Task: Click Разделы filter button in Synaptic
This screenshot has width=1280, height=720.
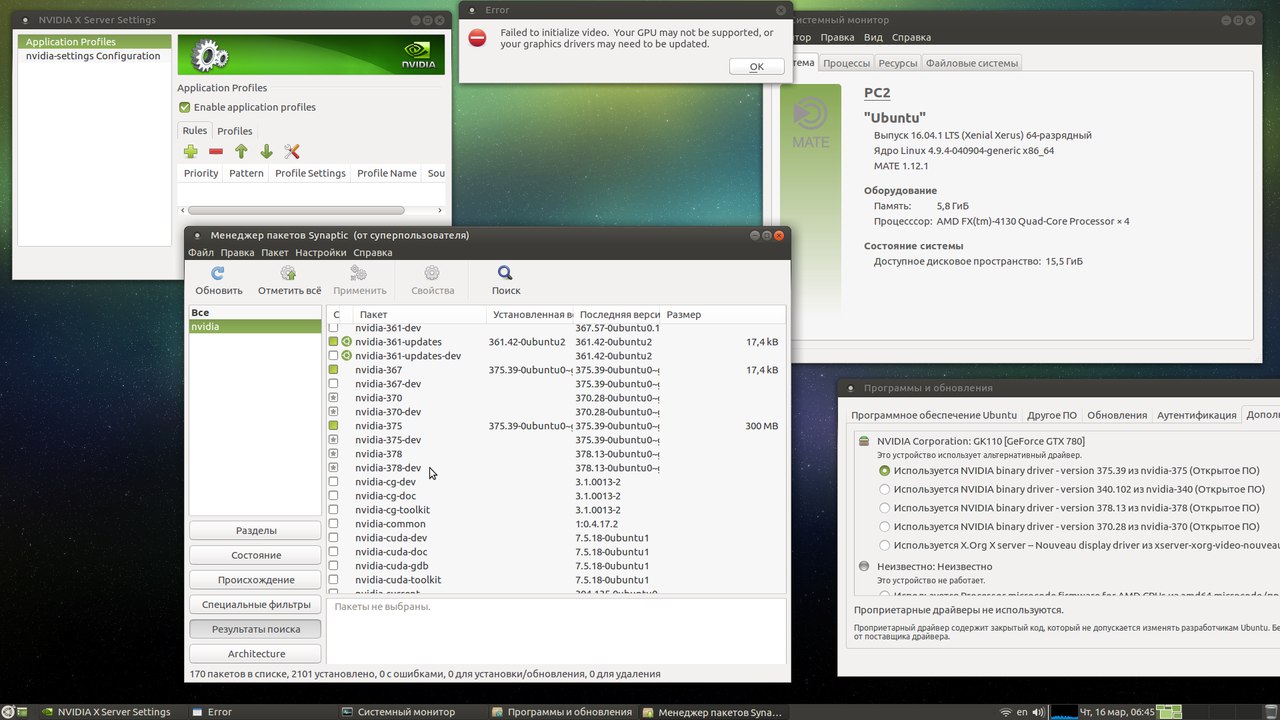Action: (x=256, y=531)
